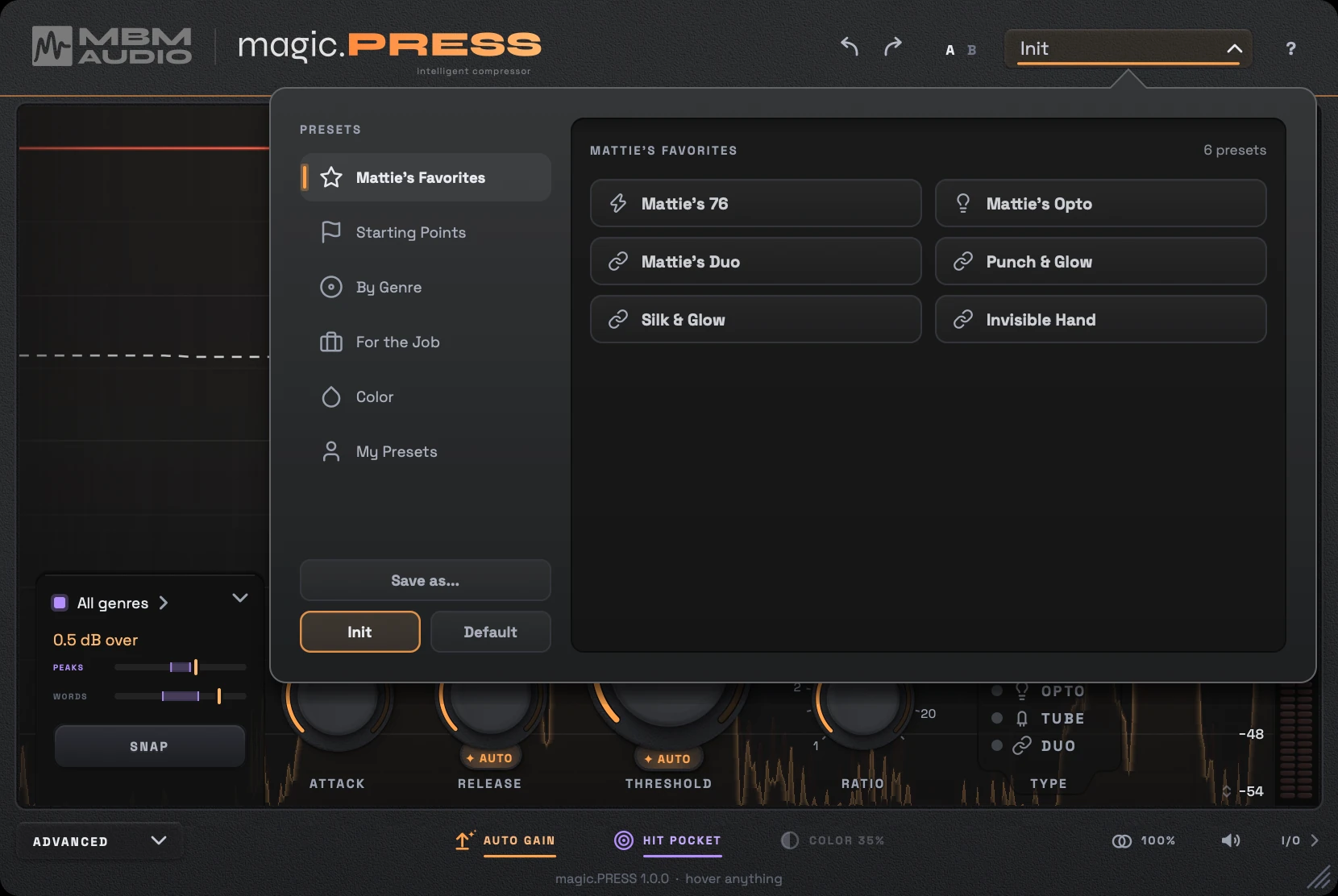The height and width of the screenshot is (896, 1338).
Task: Toggle Auto Gain
Action: (505, 840)
